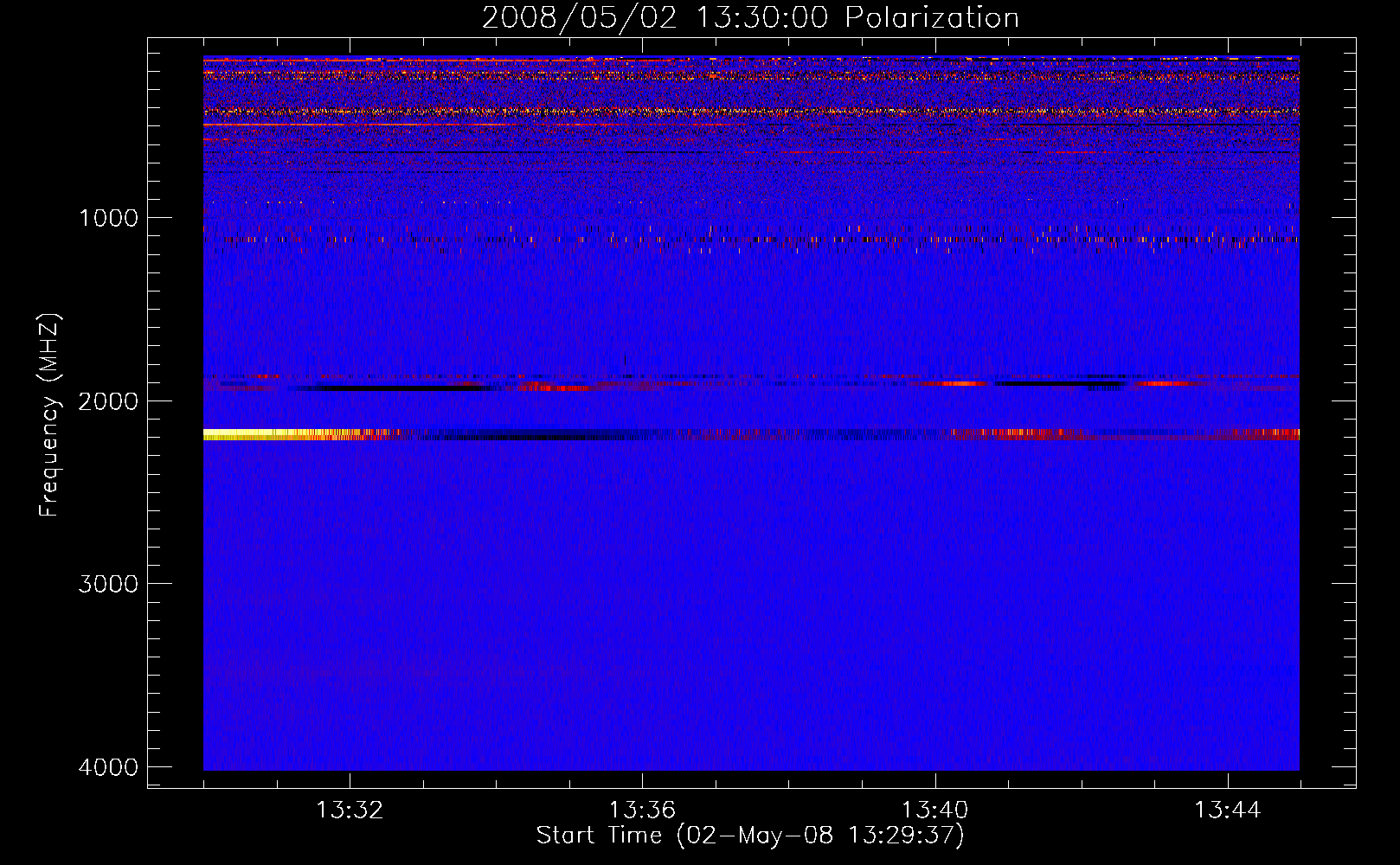
Task: Click the 13:44 time tick label
Action: pos(1228,811)
